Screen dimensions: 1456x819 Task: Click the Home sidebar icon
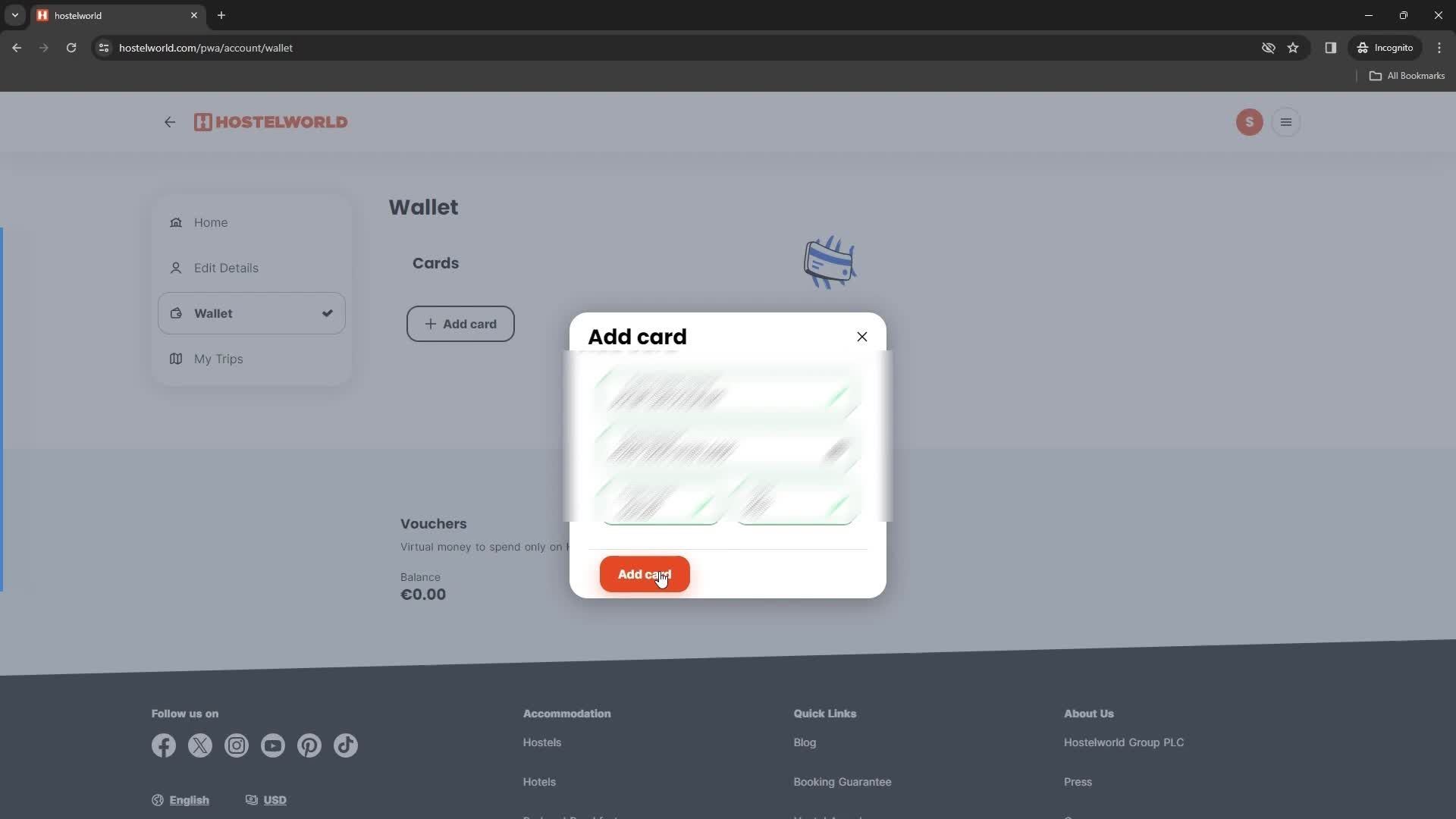click(x=176, y=221)
